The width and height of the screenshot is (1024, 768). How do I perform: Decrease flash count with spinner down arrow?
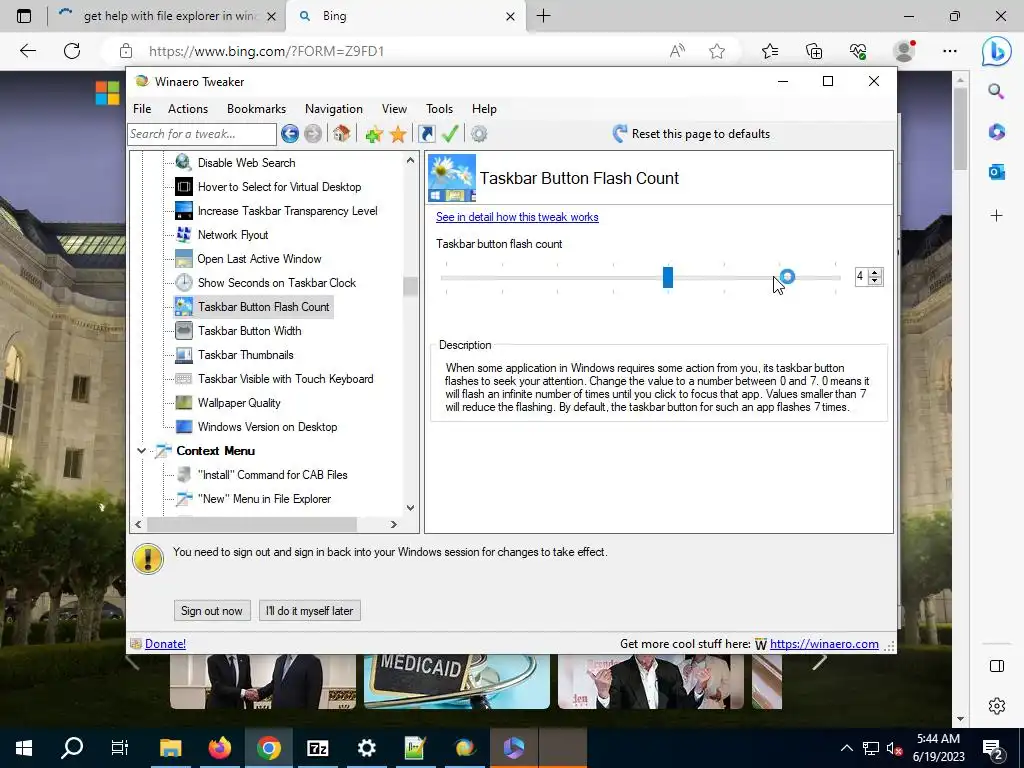(874, 281)
